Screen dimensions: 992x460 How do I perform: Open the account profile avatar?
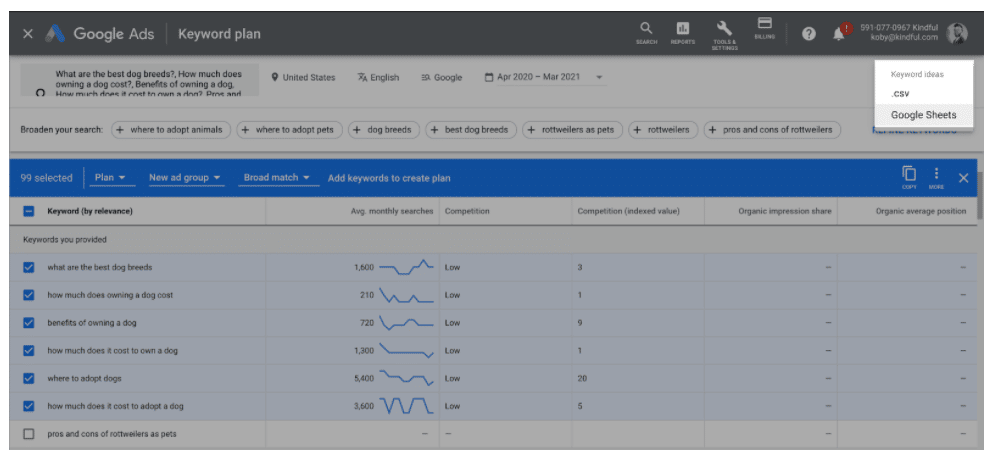point(957,34)
